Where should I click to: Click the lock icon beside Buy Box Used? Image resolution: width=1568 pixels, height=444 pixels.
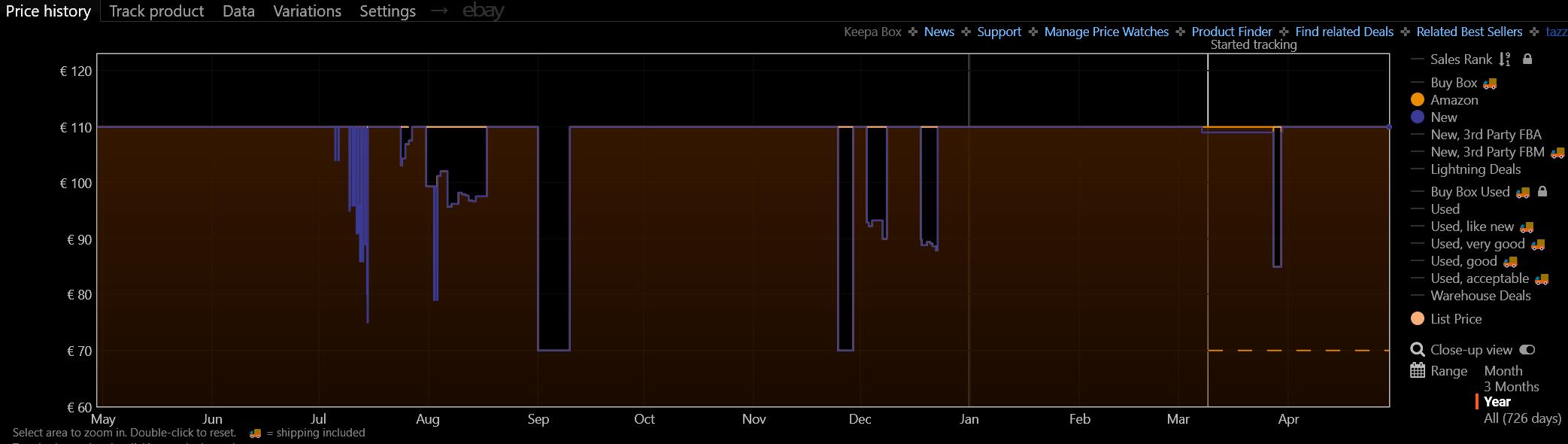(x=1542, y=192)
